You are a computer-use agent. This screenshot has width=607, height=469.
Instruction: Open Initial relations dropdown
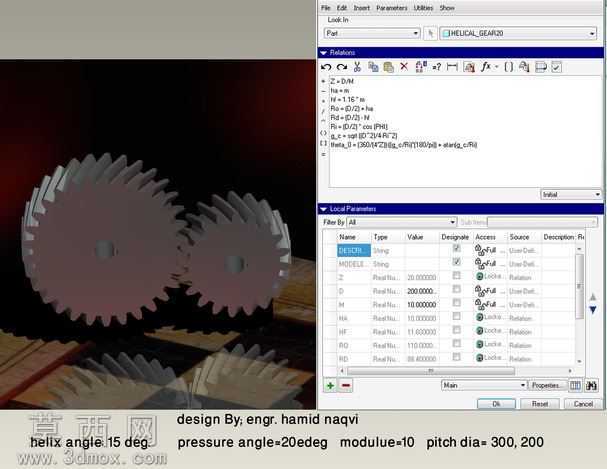(x=571, y=194)
